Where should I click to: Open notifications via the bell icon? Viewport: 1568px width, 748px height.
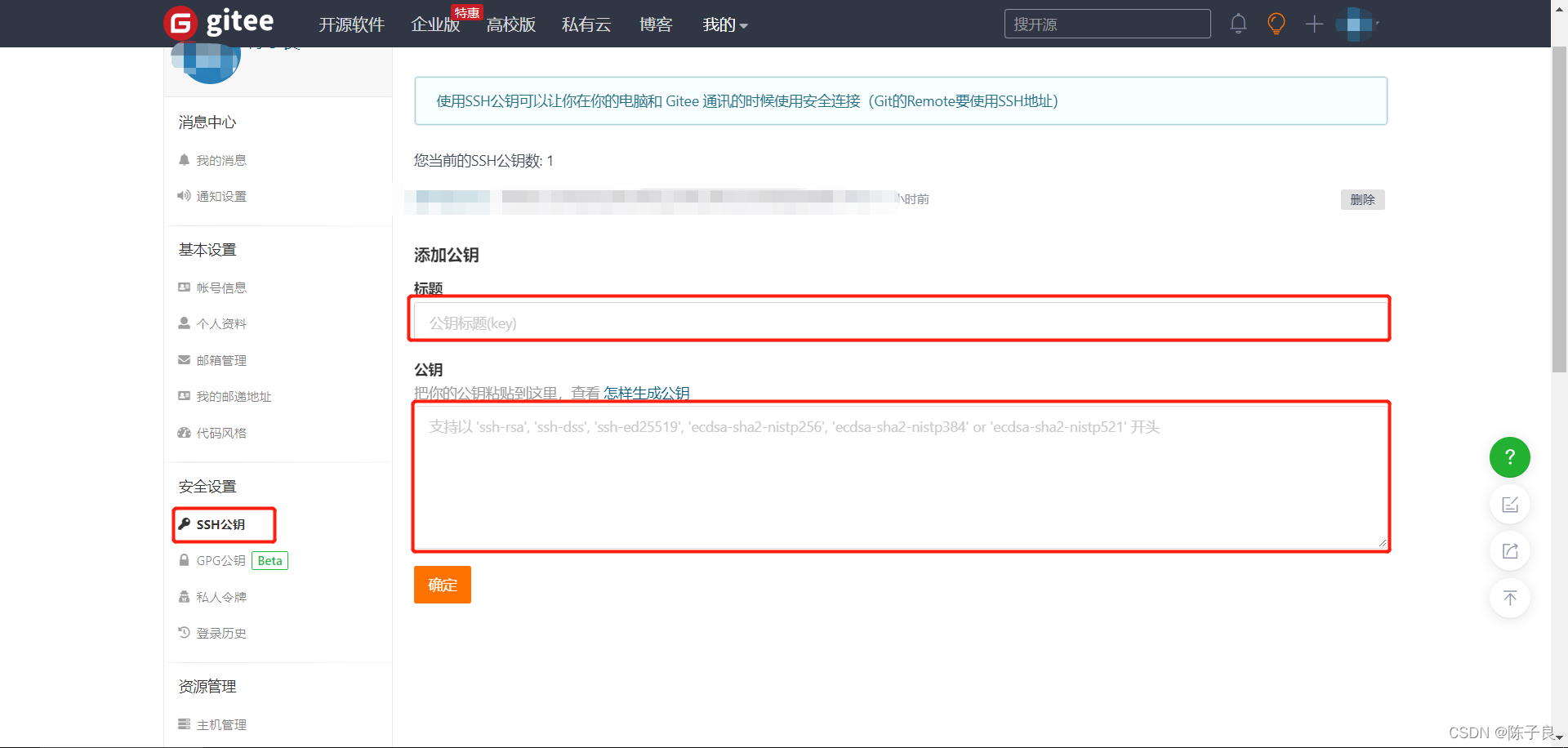coord(1238,24)
